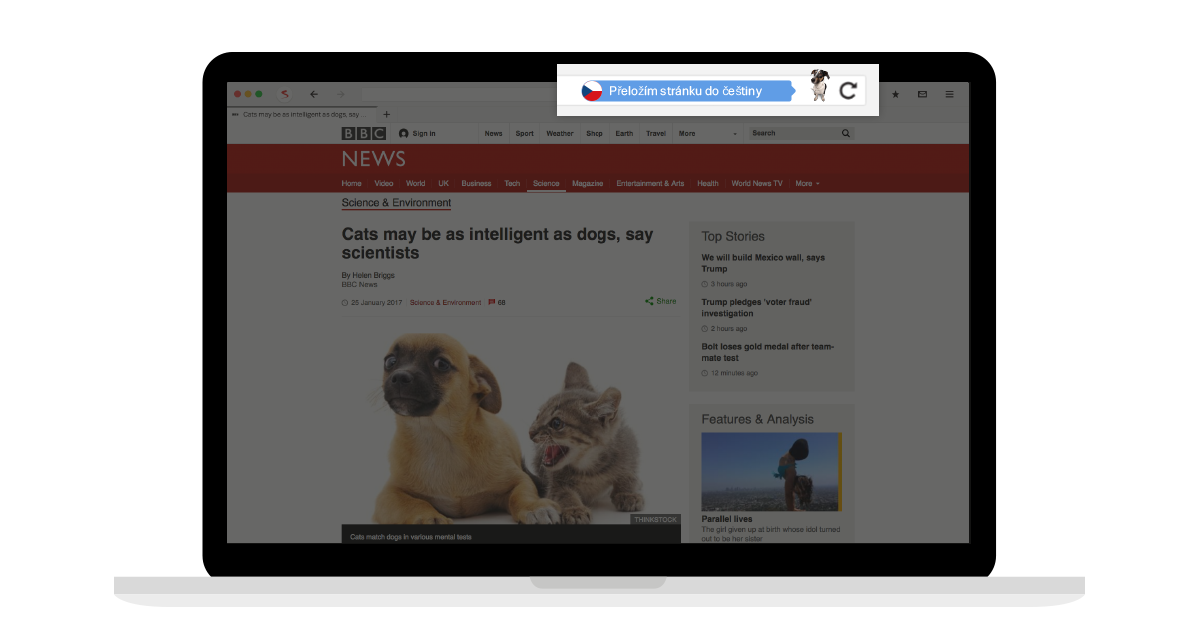This screenshot has width=1200, height=630.
Task: Open the Entertainment & Arts section
Action: (650, 184)
